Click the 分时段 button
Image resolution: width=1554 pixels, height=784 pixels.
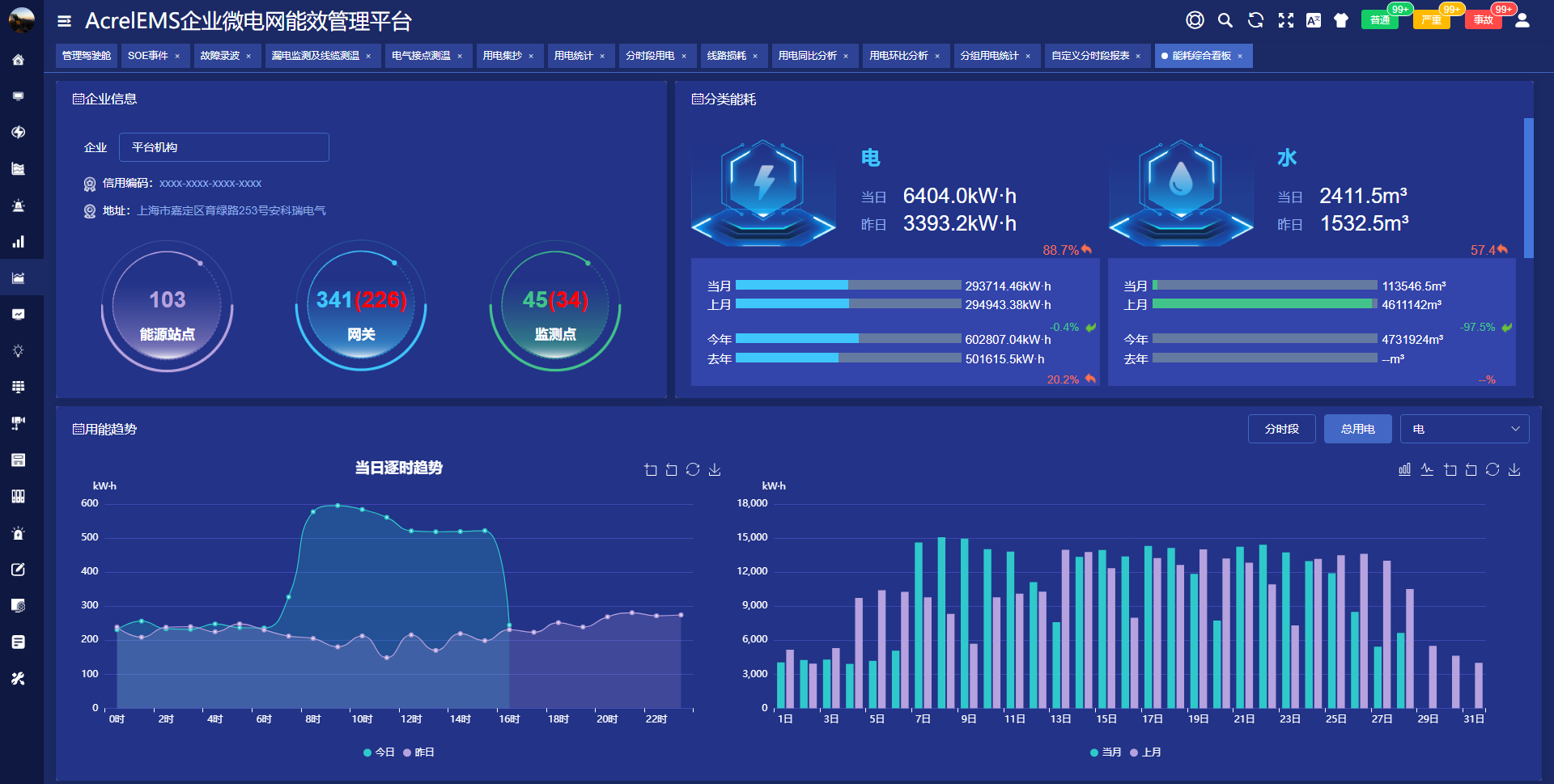coord(1281,429)
